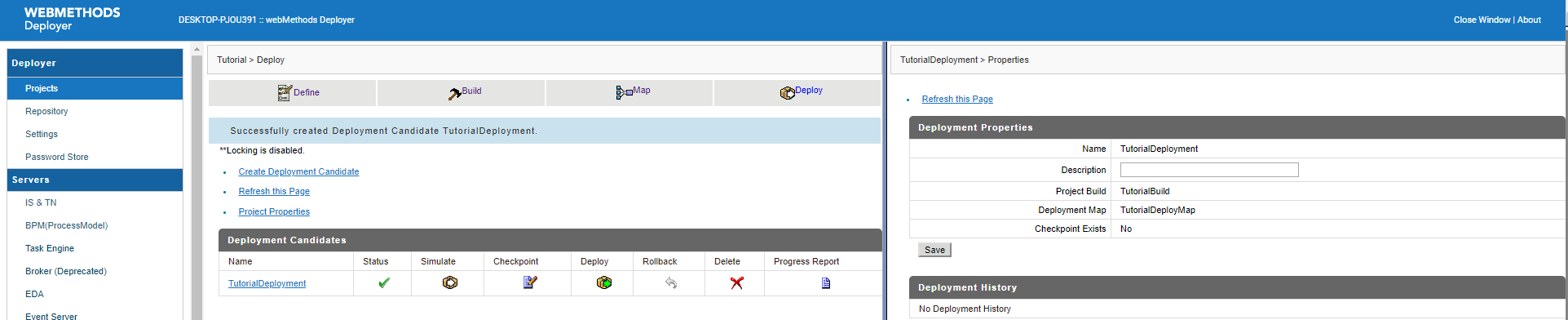Open the Map tab label

pos(642,90)
